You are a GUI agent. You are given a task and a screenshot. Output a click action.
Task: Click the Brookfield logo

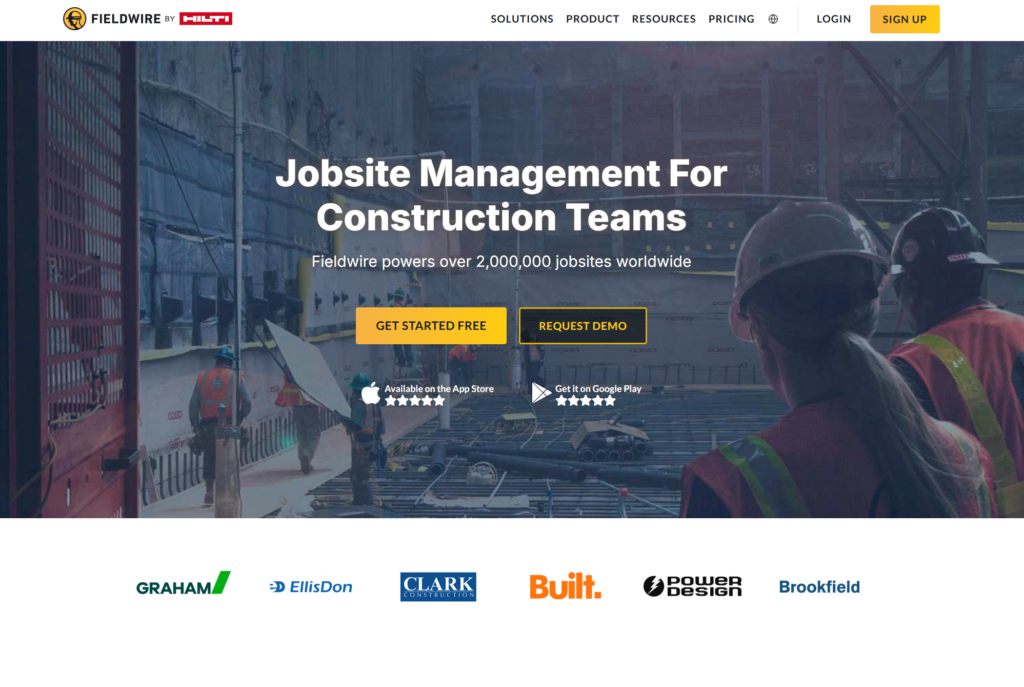pos(819,587)
